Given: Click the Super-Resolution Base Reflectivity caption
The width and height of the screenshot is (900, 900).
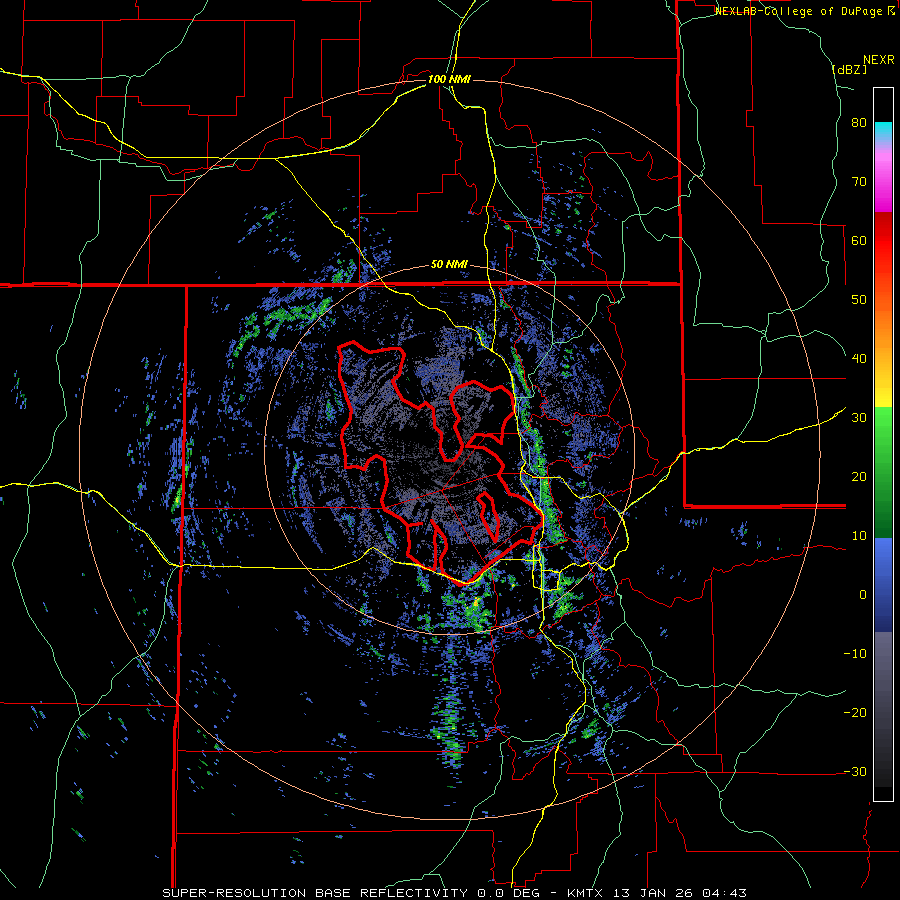Looking at the screenshot, I should [454, 893].
